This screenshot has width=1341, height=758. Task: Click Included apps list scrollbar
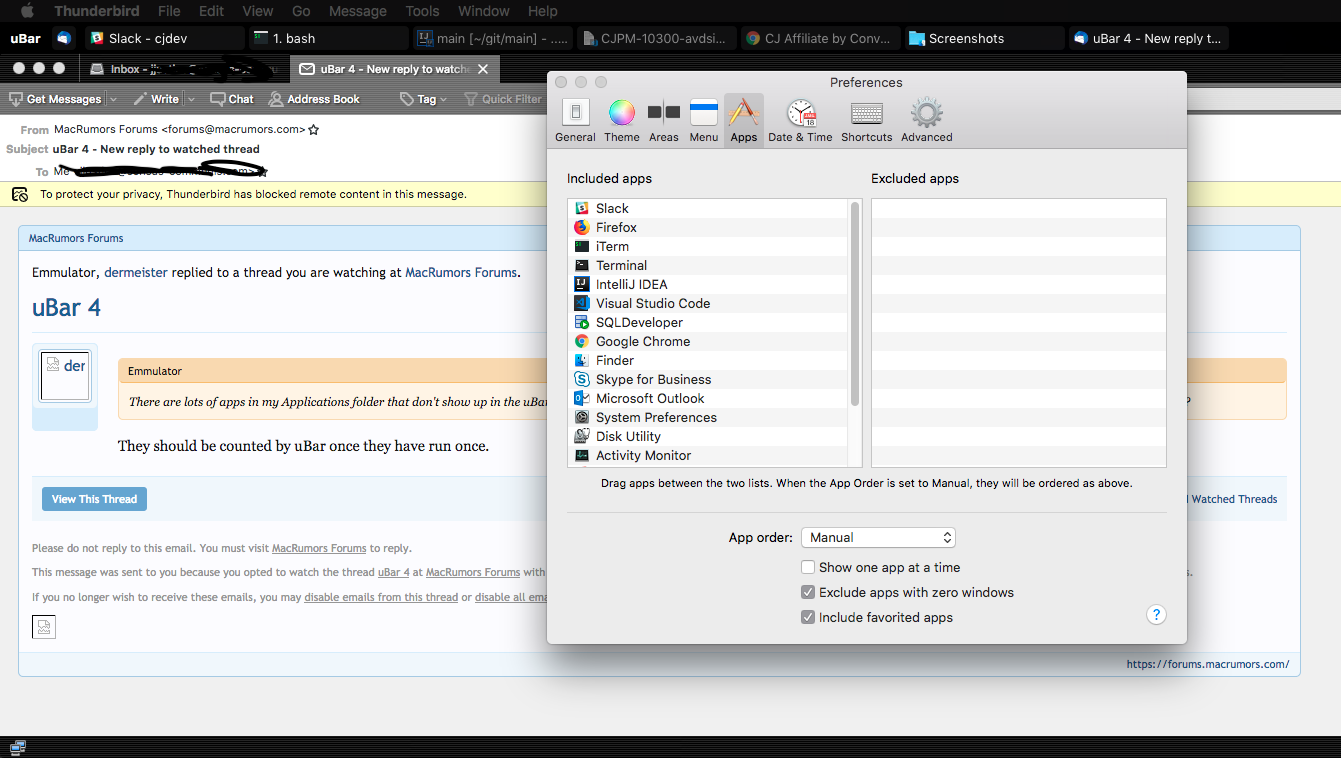coord(855,304)
